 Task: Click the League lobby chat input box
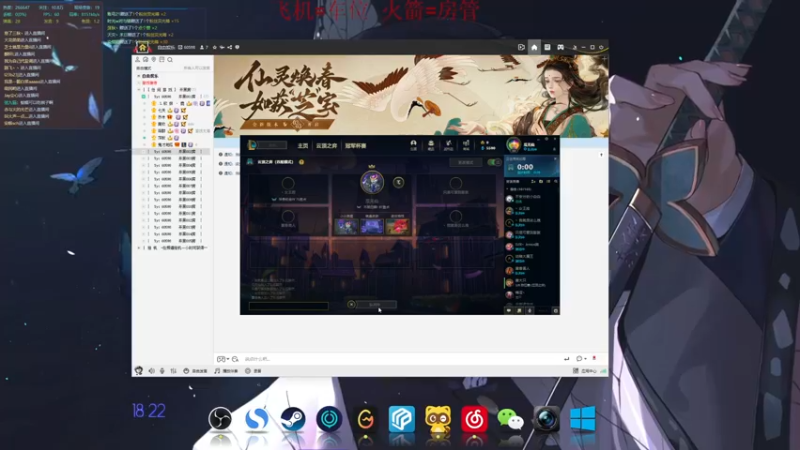point(289,306)
